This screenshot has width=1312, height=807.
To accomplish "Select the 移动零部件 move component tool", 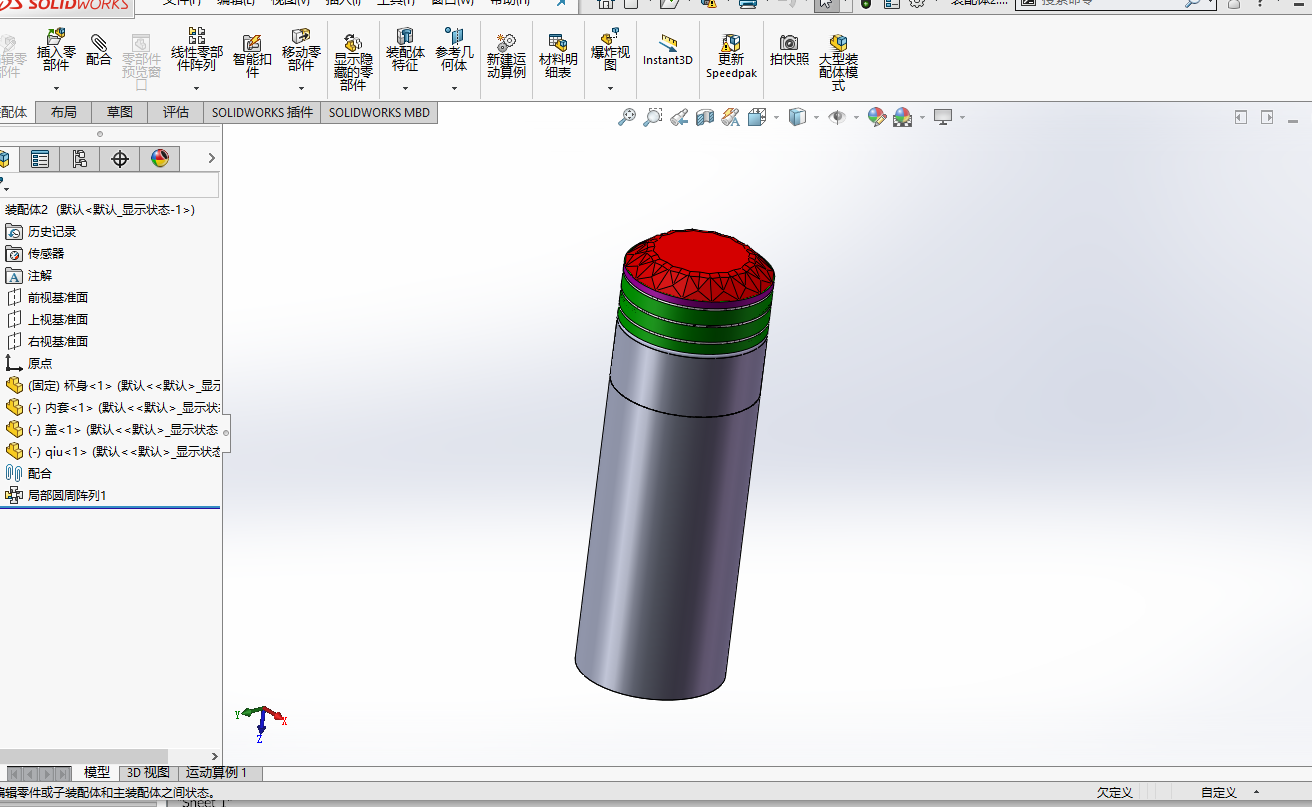I will (x=301, y=50).
